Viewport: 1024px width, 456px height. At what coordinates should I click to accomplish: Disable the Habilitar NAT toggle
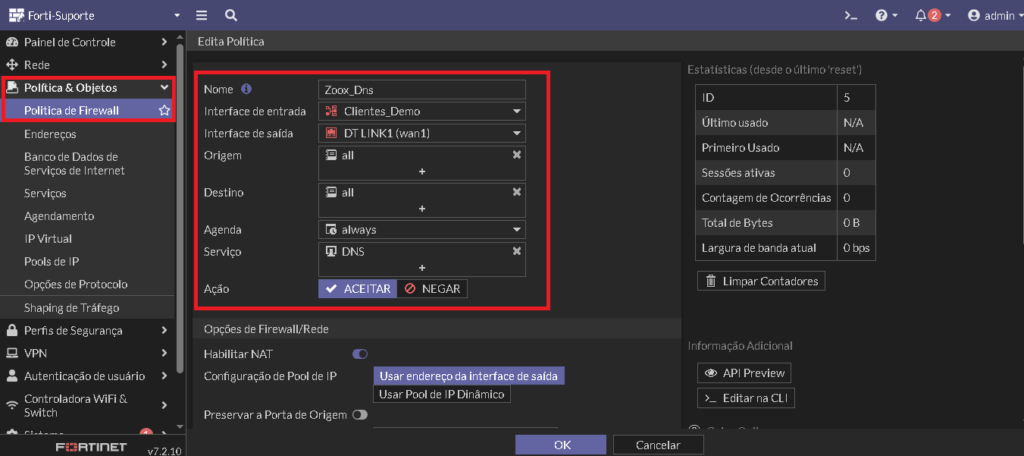pyautogui.click(x=360, y=354)
